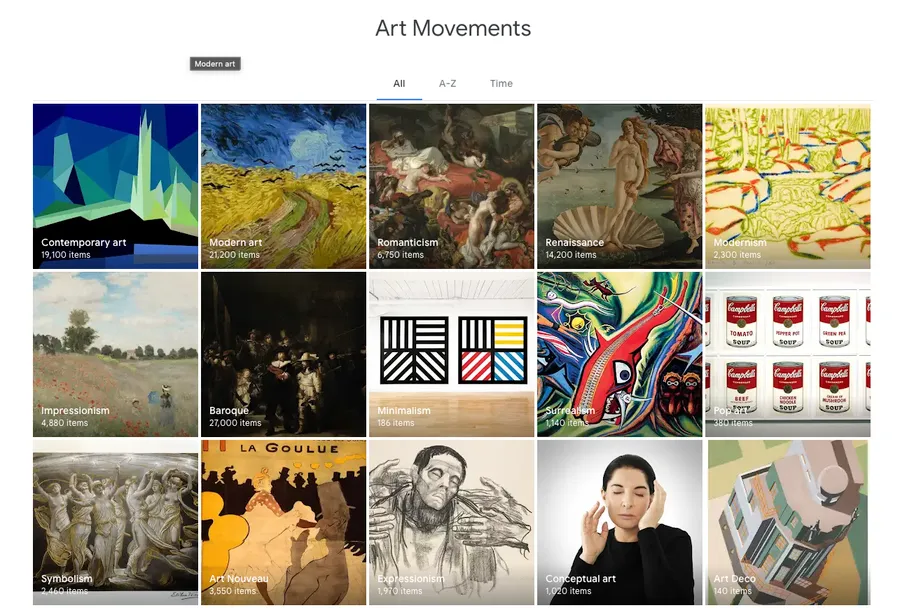
Task: Select the Time tab
Action: pos(501,84)
